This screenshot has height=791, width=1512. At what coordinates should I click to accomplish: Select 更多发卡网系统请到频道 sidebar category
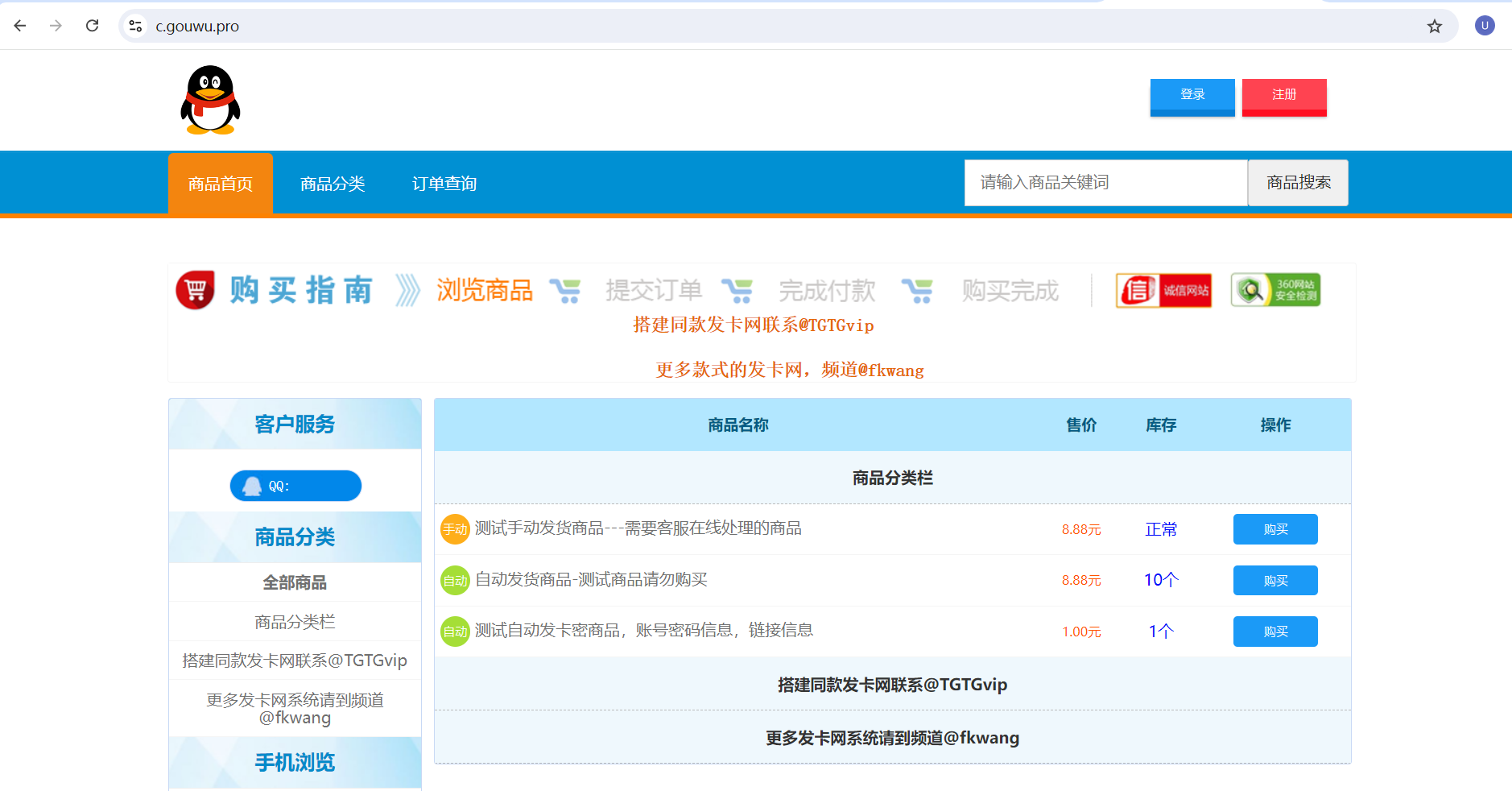pos(295,709)
